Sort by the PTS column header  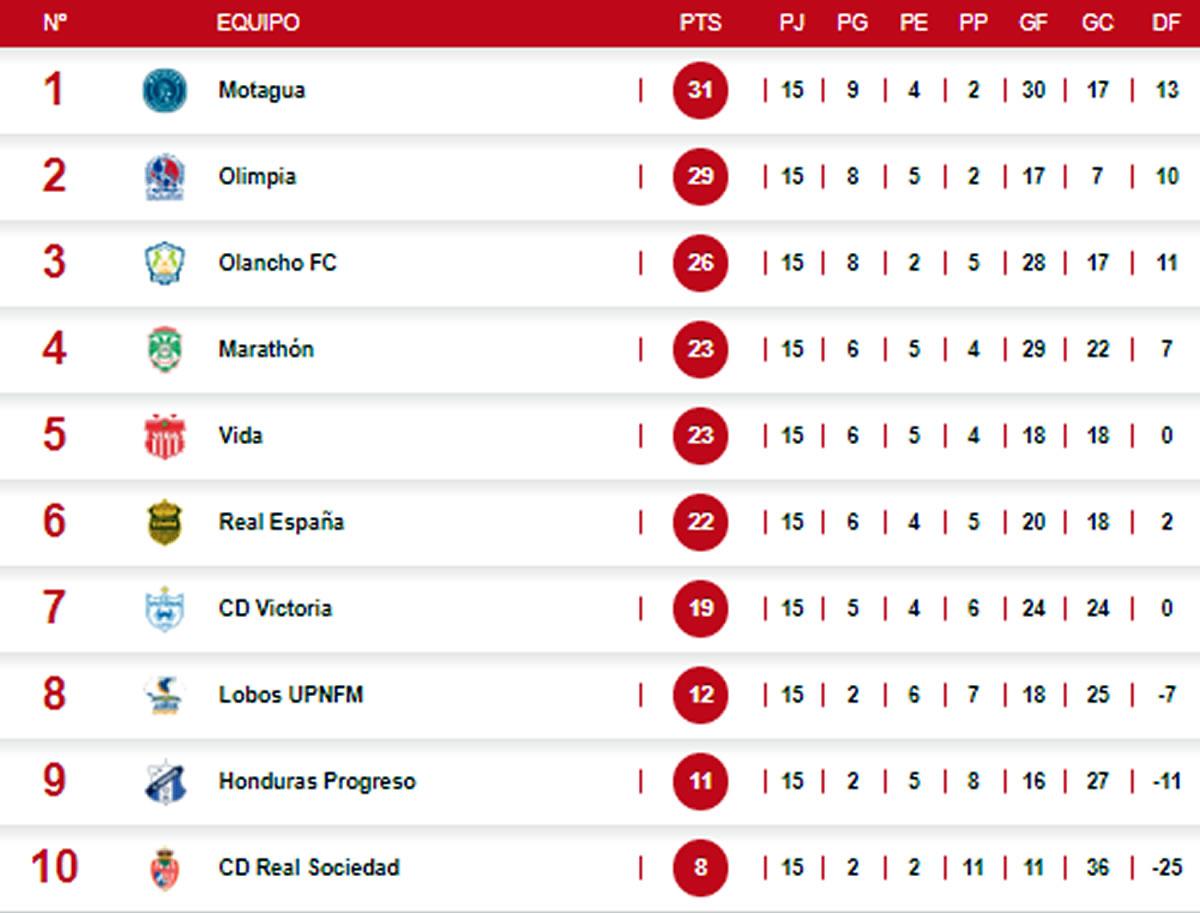(700, 23)
